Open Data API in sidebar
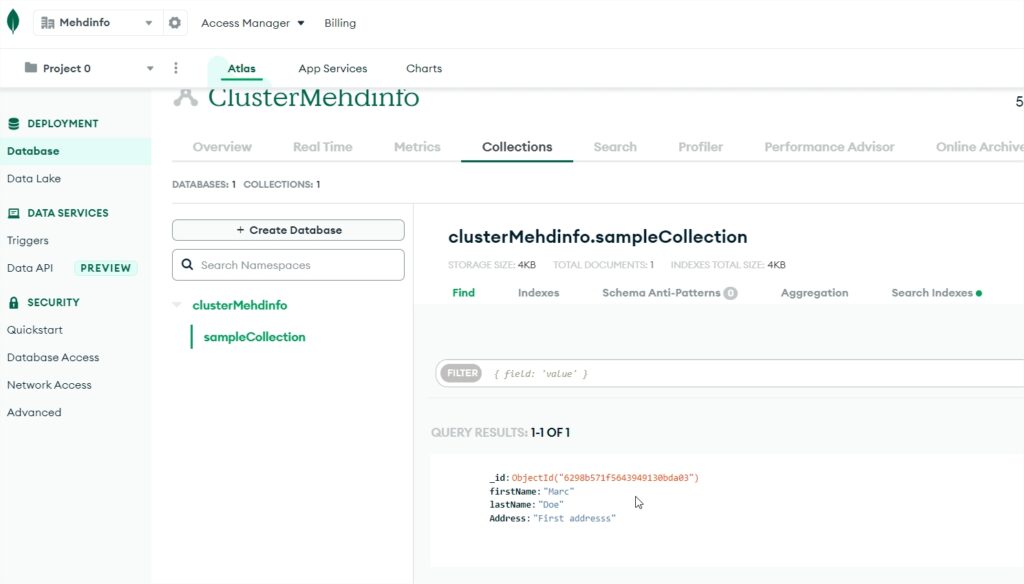The image size is (1024, 584). (30, 268)
